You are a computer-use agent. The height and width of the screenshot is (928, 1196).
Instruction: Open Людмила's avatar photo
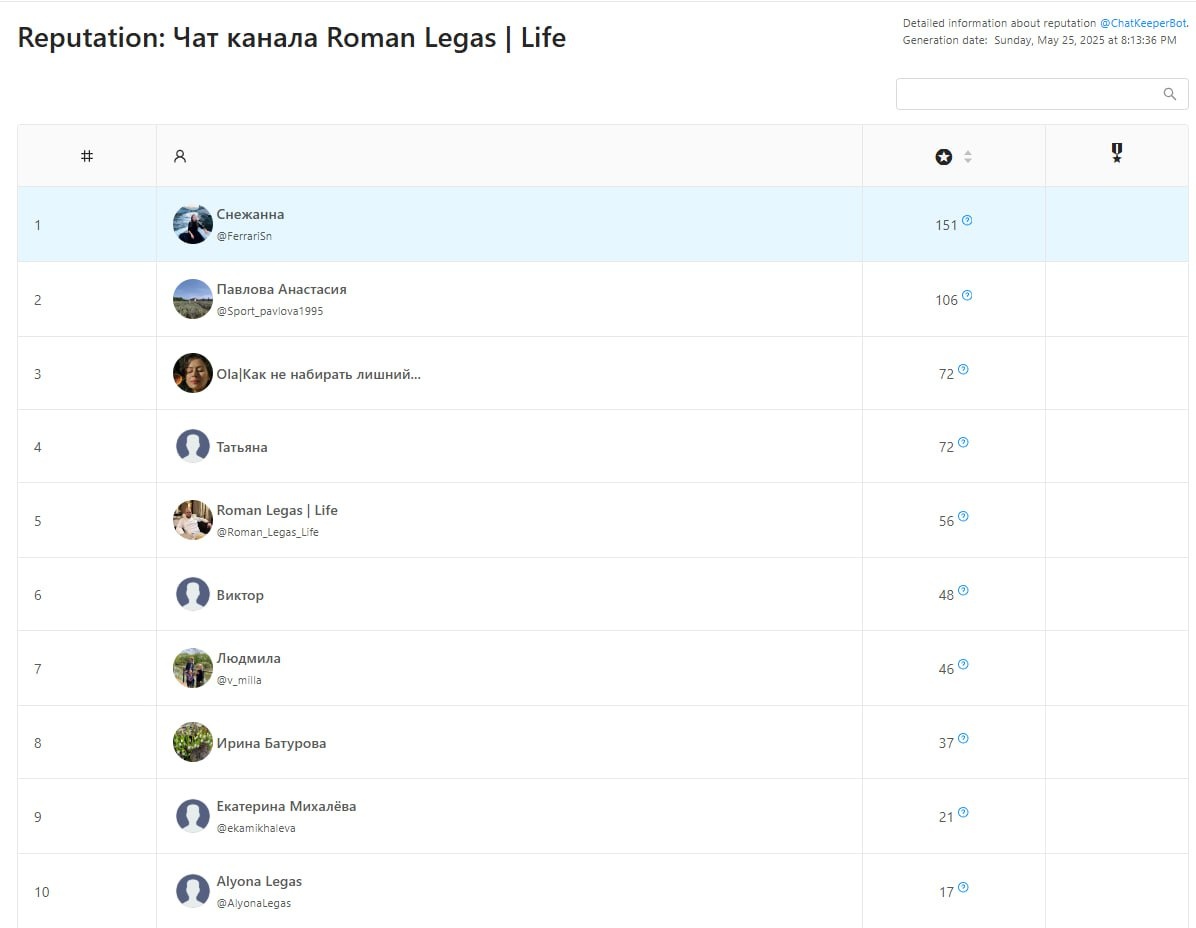(x=193, y=668)
